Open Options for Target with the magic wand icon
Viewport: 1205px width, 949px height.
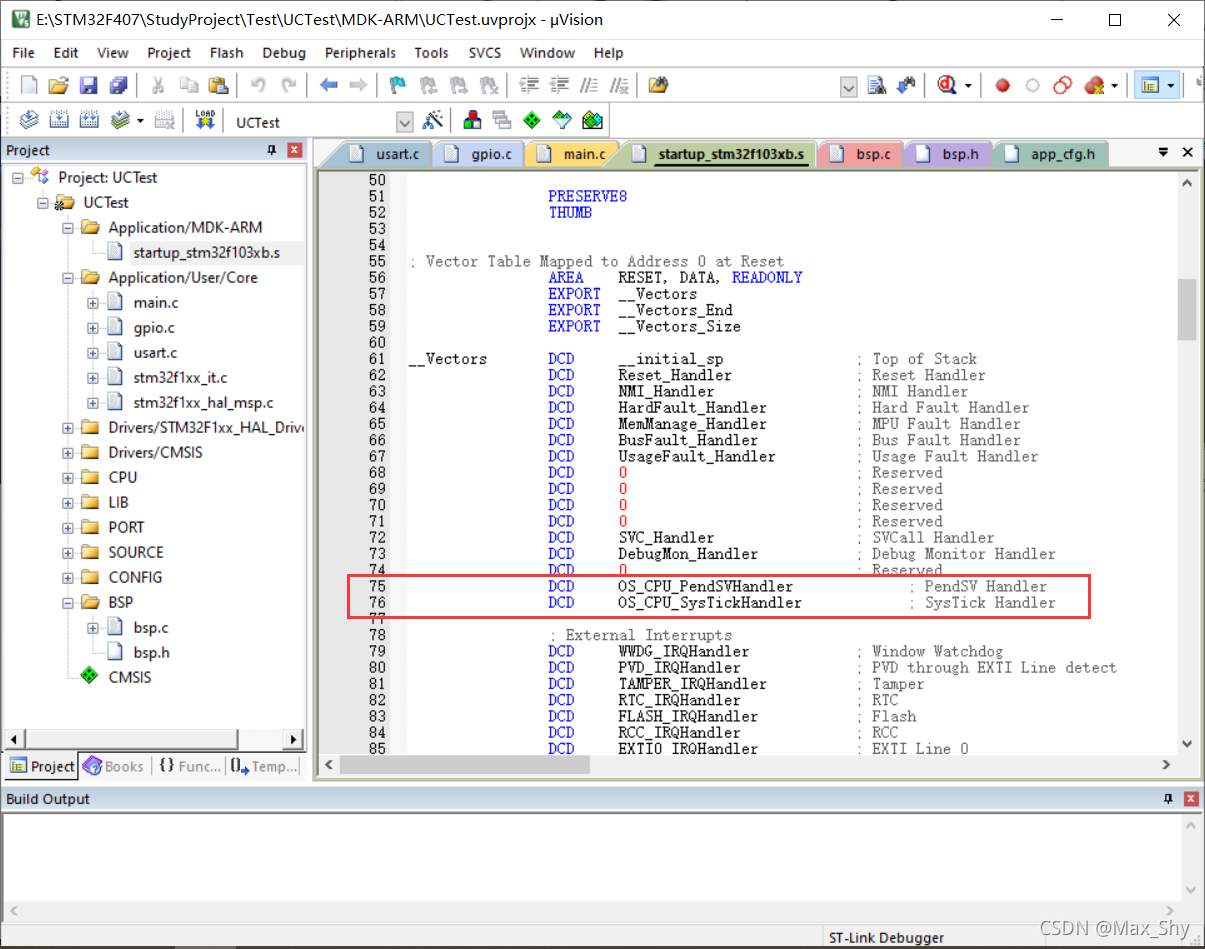432,120
